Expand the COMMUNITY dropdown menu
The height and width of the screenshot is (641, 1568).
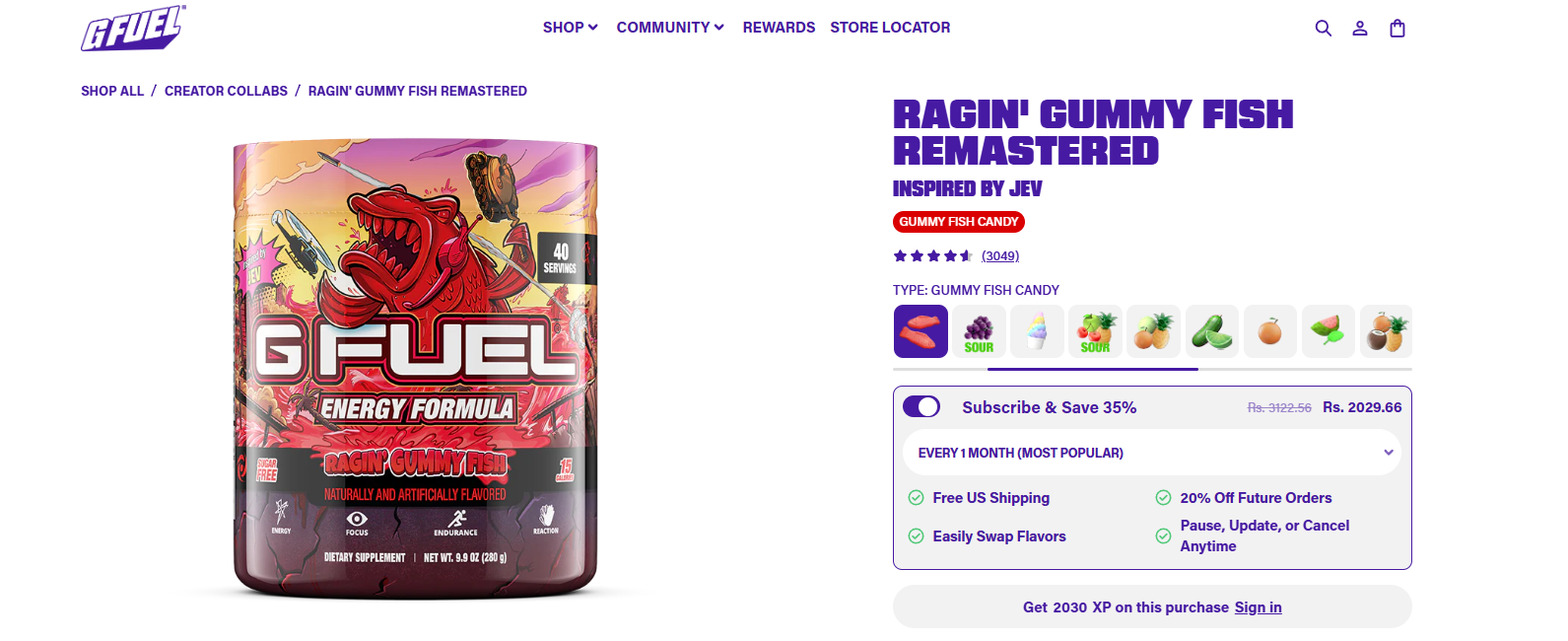tap(670, 28)
